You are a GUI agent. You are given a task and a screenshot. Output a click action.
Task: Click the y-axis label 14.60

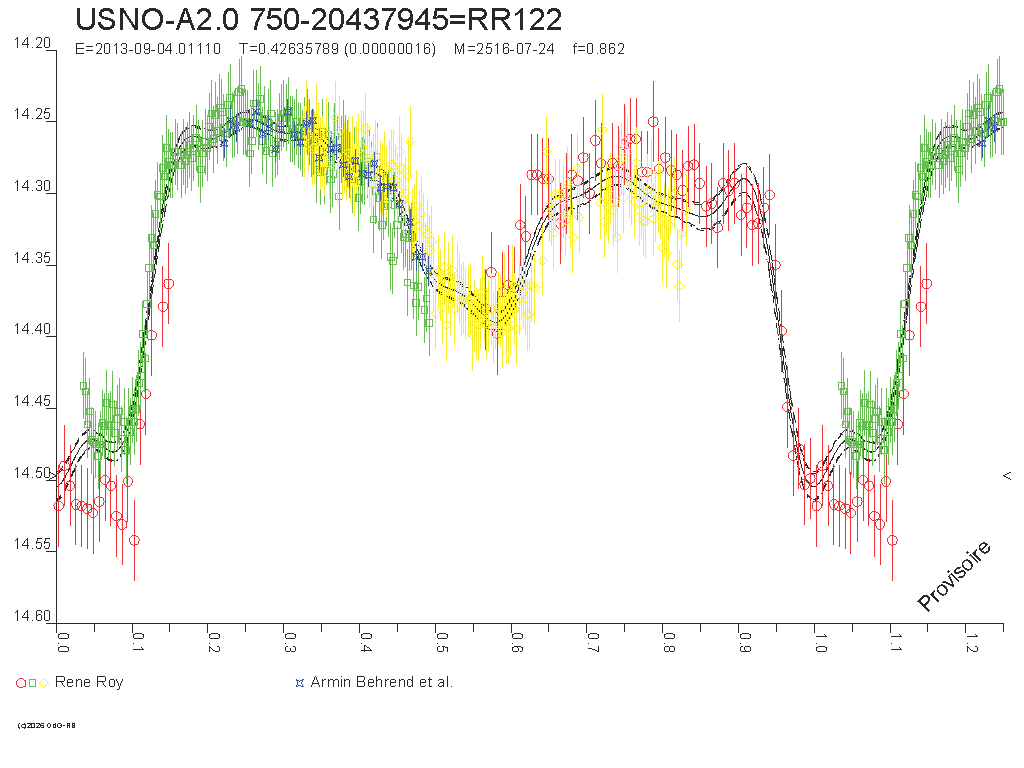pos(32,616)
